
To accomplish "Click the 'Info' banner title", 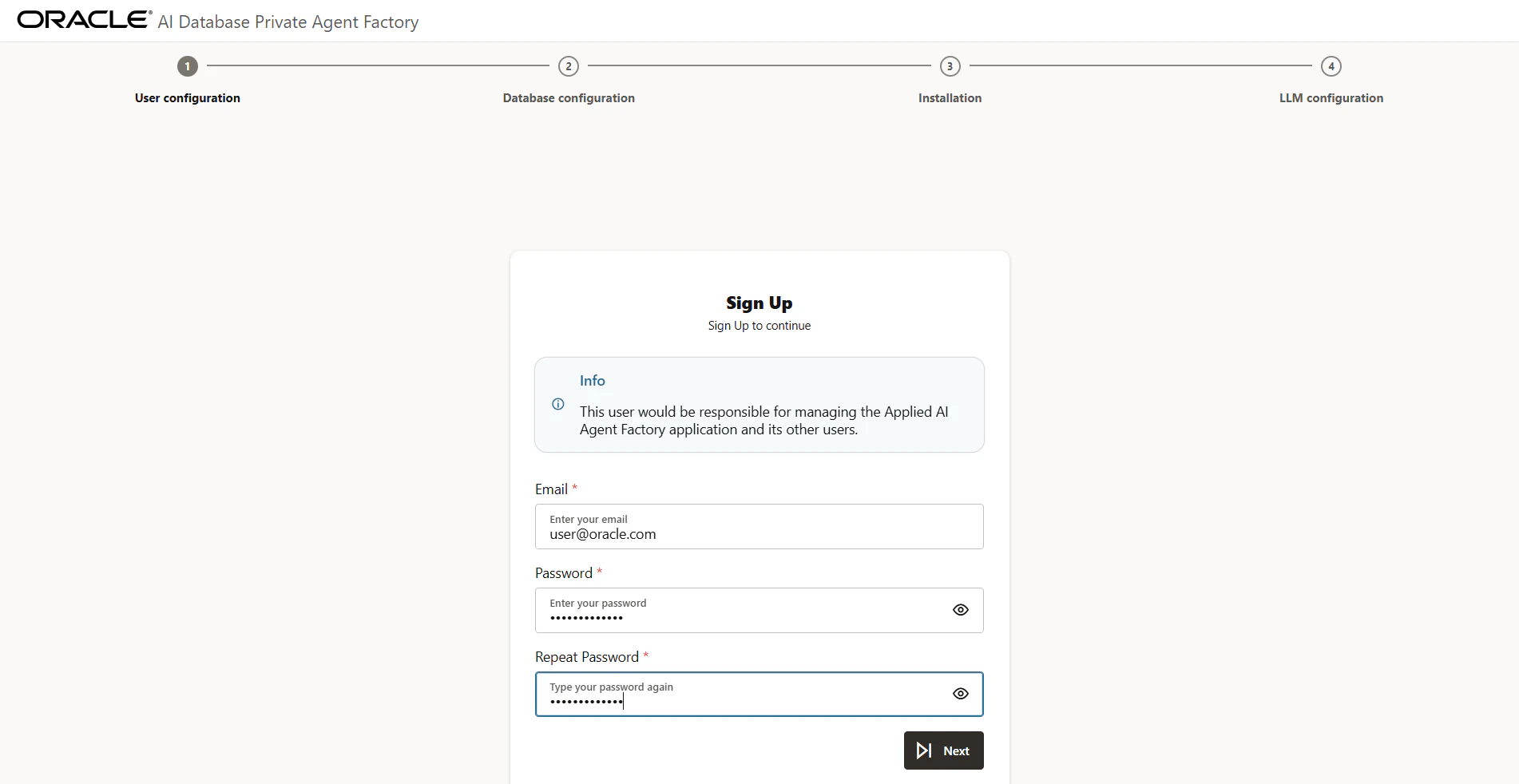I will [x=593, y=381].
